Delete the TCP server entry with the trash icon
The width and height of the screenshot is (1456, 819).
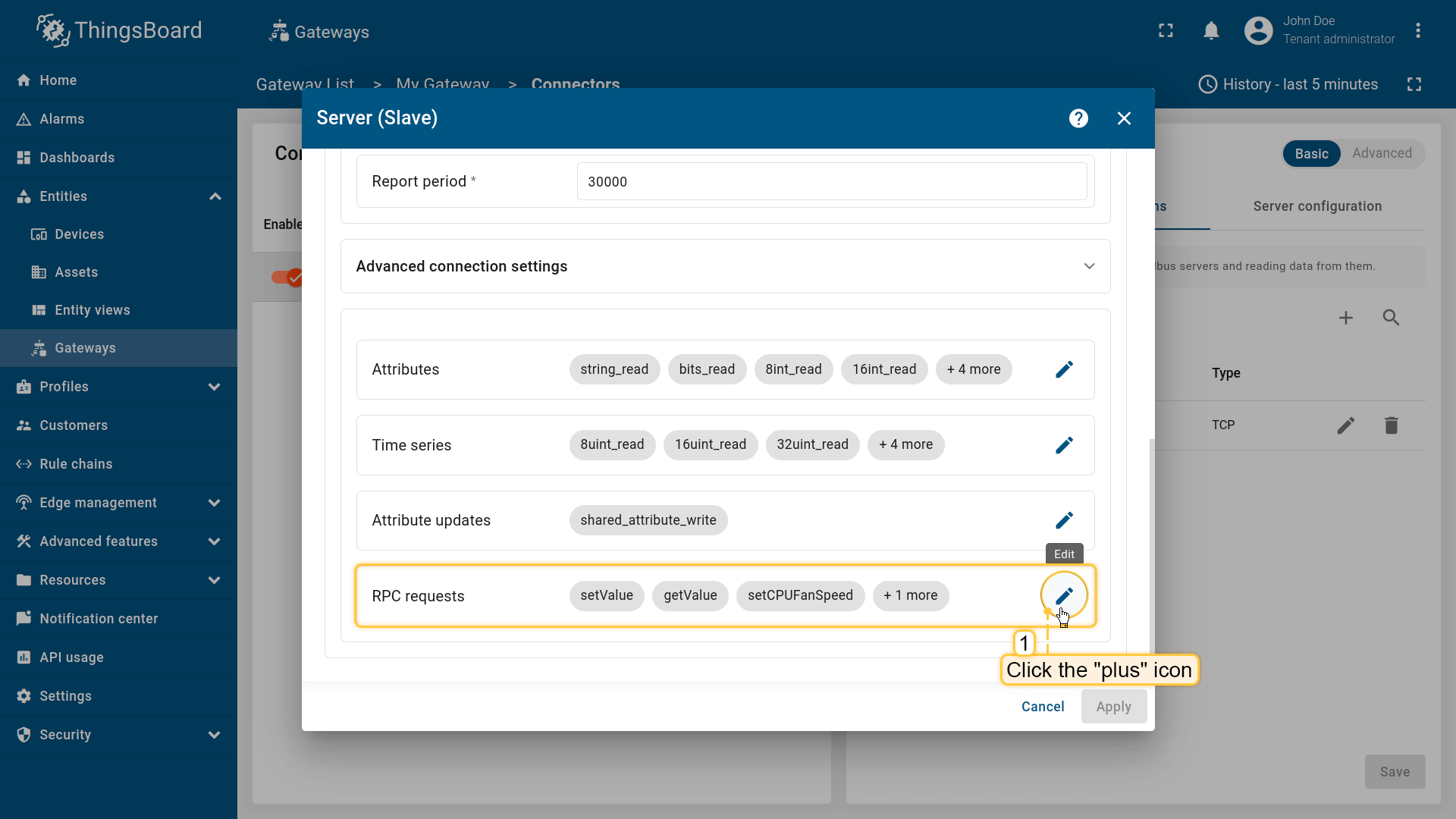point(1391,425)
